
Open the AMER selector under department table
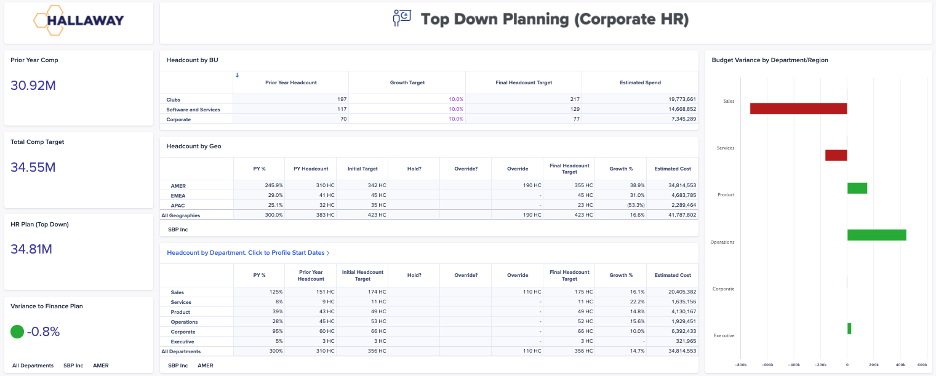[x=205, y=365]
